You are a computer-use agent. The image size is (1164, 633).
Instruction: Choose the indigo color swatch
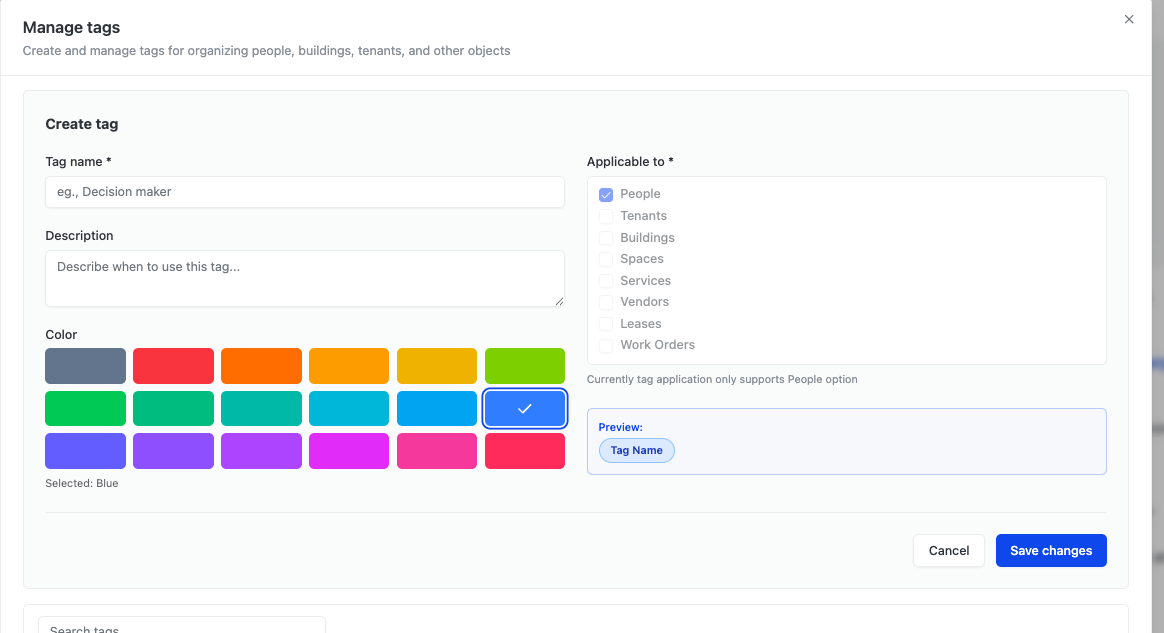point(85,451)
